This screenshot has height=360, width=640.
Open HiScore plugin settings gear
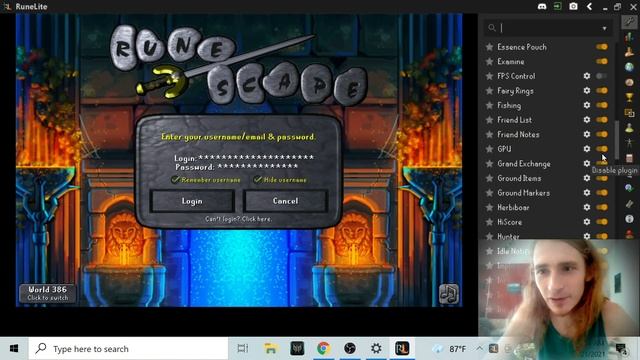point(587,222)
